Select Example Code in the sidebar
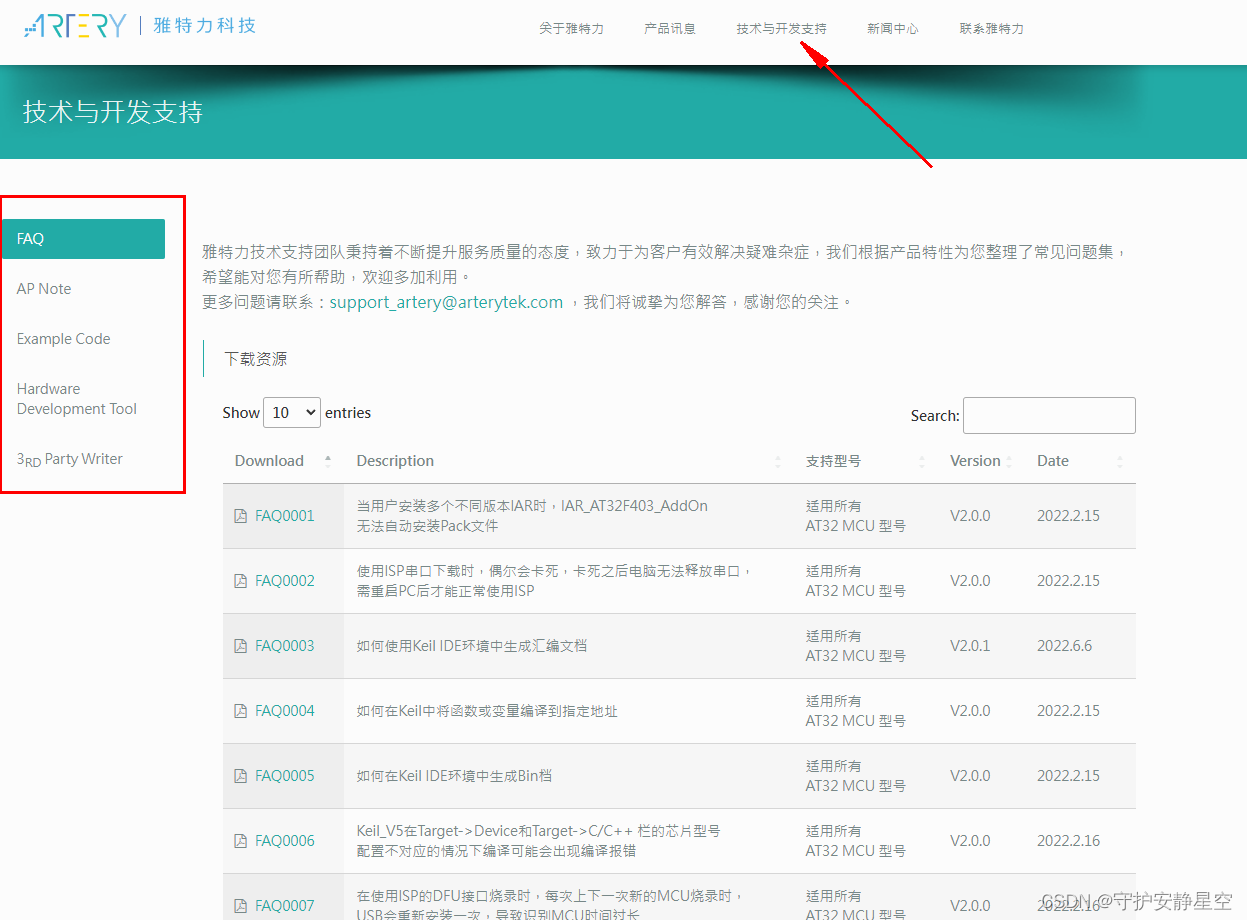This screenshot has height=920, width=1247. [64, 339]
